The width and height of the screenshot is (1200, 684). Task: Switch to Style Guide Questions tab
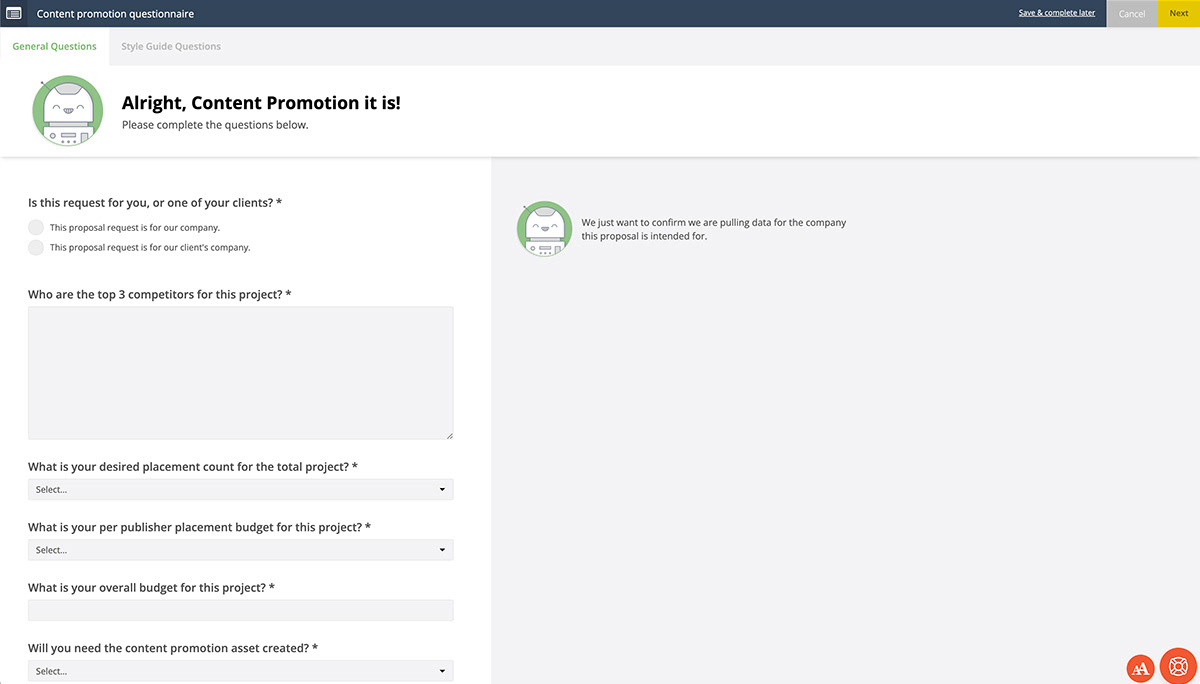coord(171,46)
